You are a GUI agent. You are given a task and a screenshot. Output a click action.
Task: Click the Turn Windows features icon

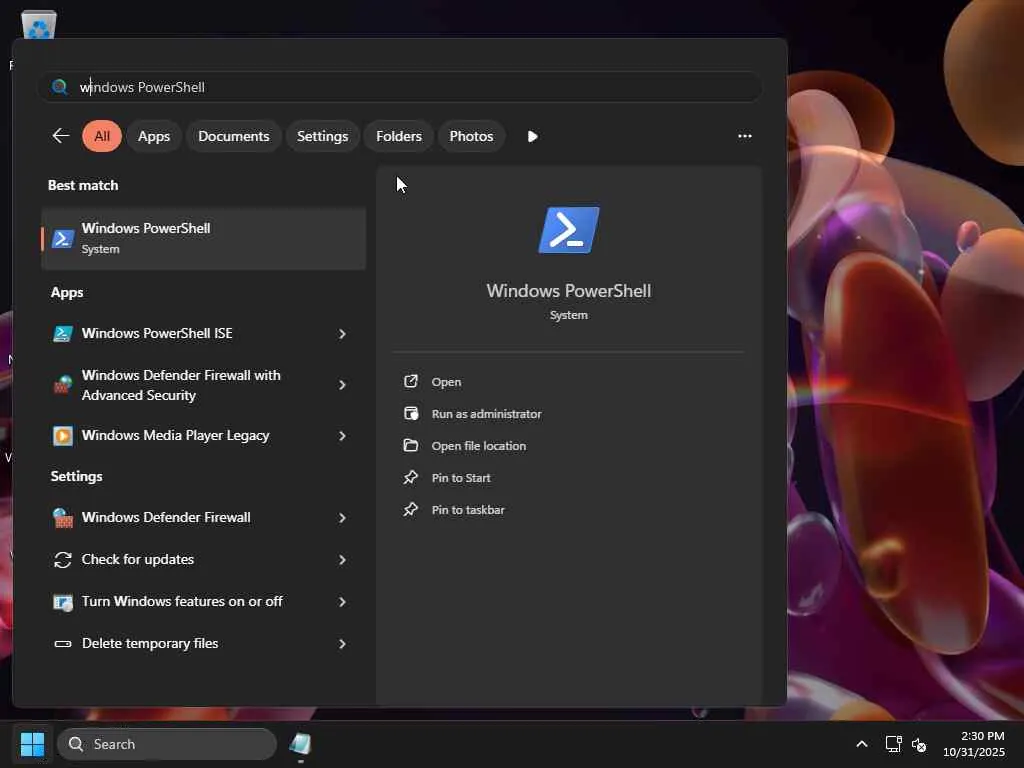point(63,602)
